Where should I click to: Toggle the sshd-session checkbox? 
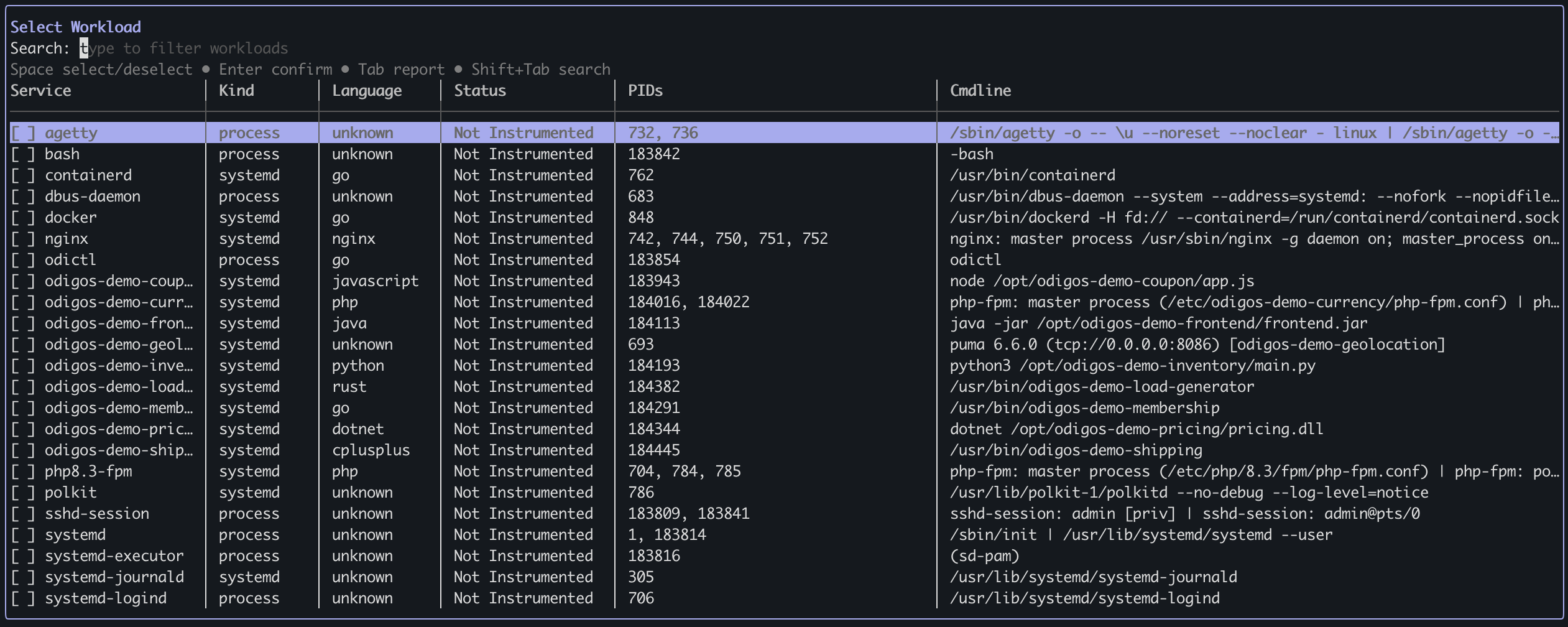tap(23, 513)
